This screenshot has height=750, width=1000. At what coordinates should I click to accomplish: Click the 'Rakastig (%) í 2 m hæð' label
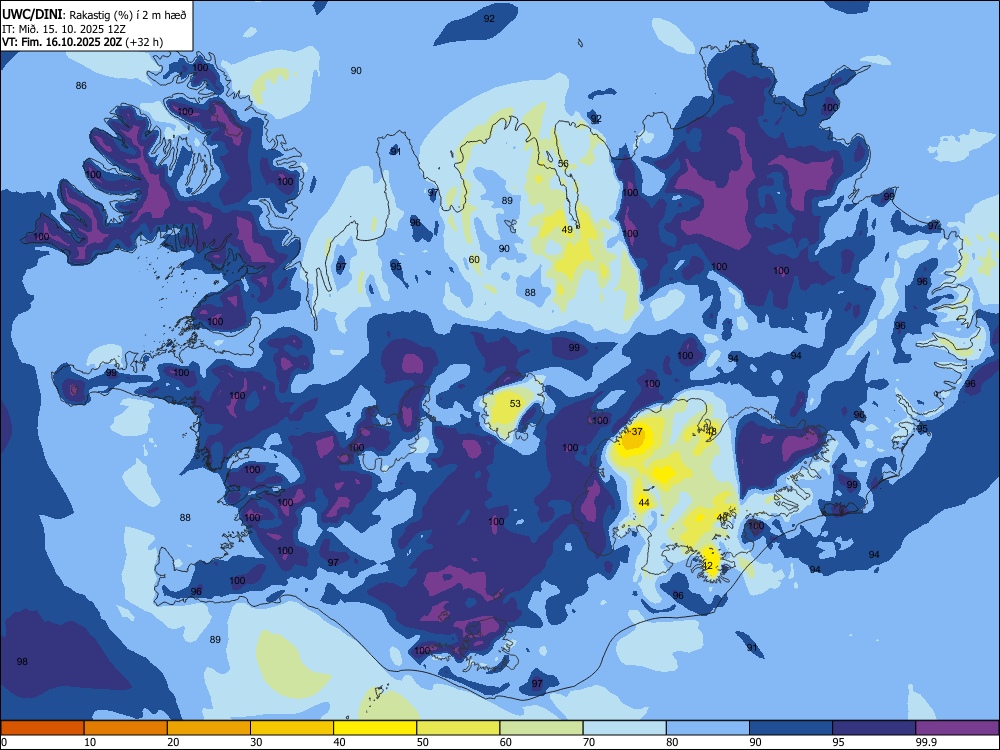[128, 15]
